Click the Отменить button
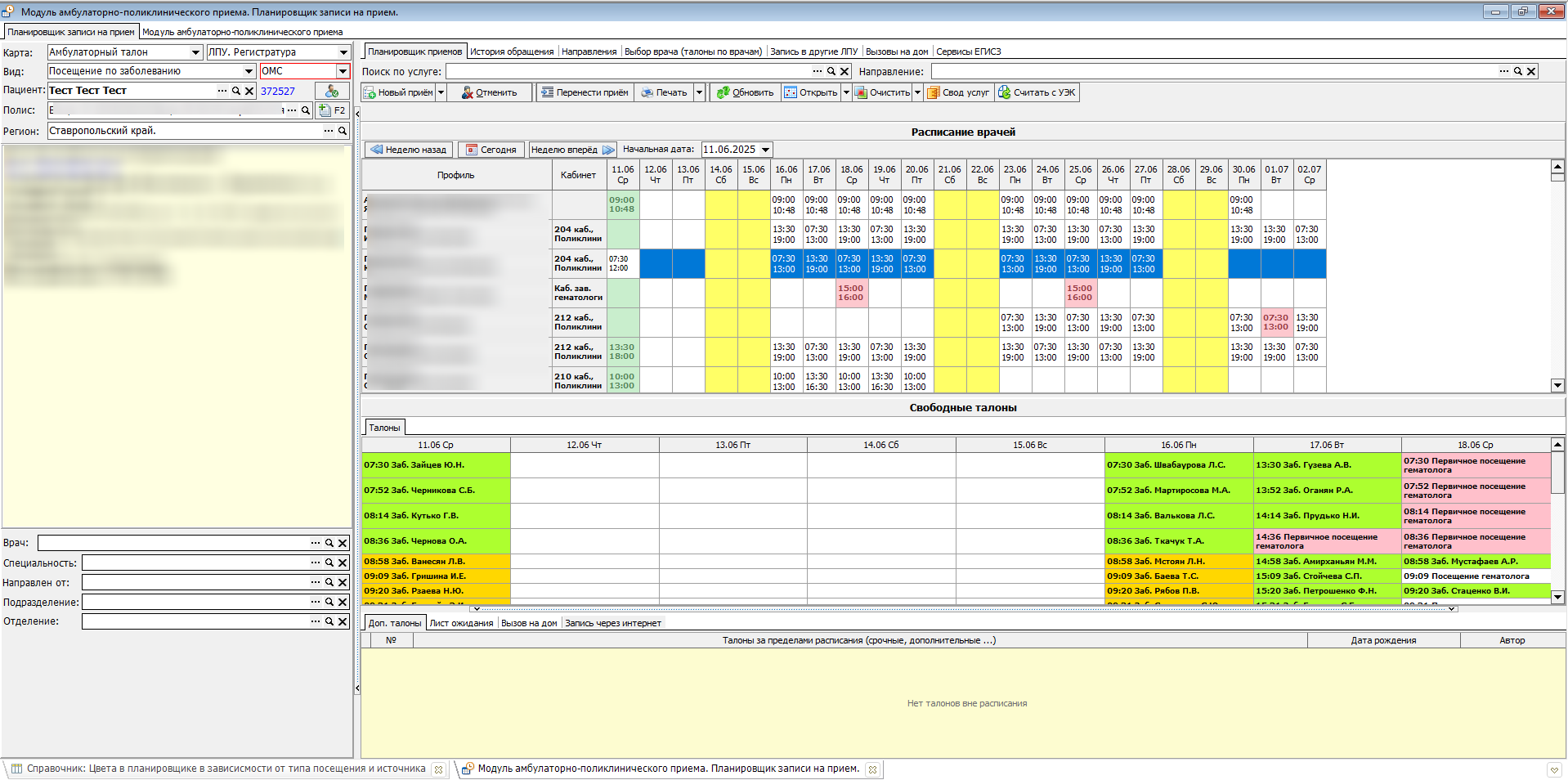The image size is (1568, 780). point(490,92)
